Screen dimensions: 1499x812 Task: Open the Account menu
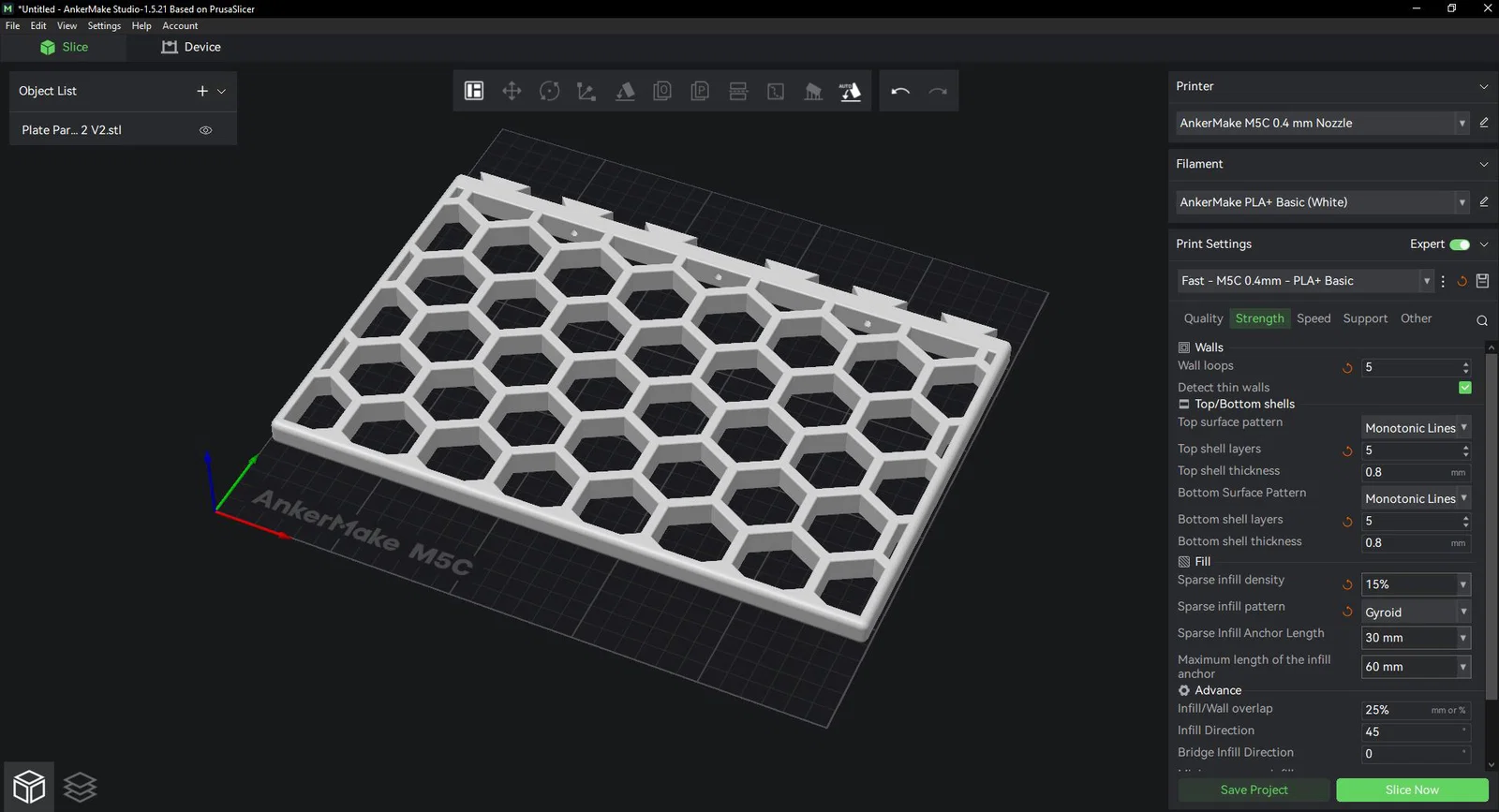[180, 26]
